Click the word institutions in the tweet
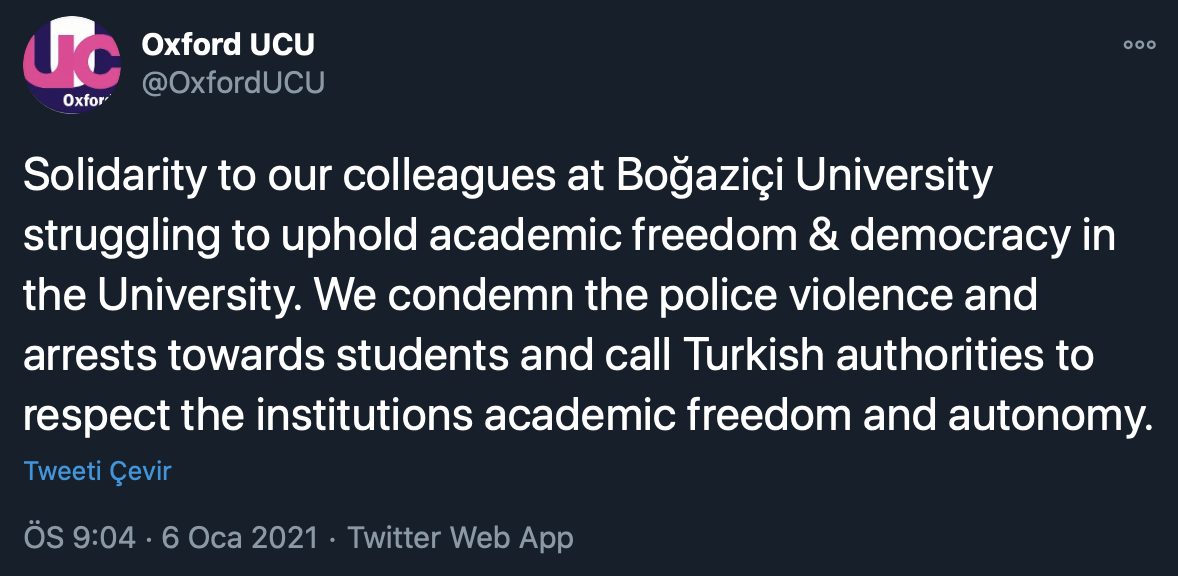 (x=400, y=417)
